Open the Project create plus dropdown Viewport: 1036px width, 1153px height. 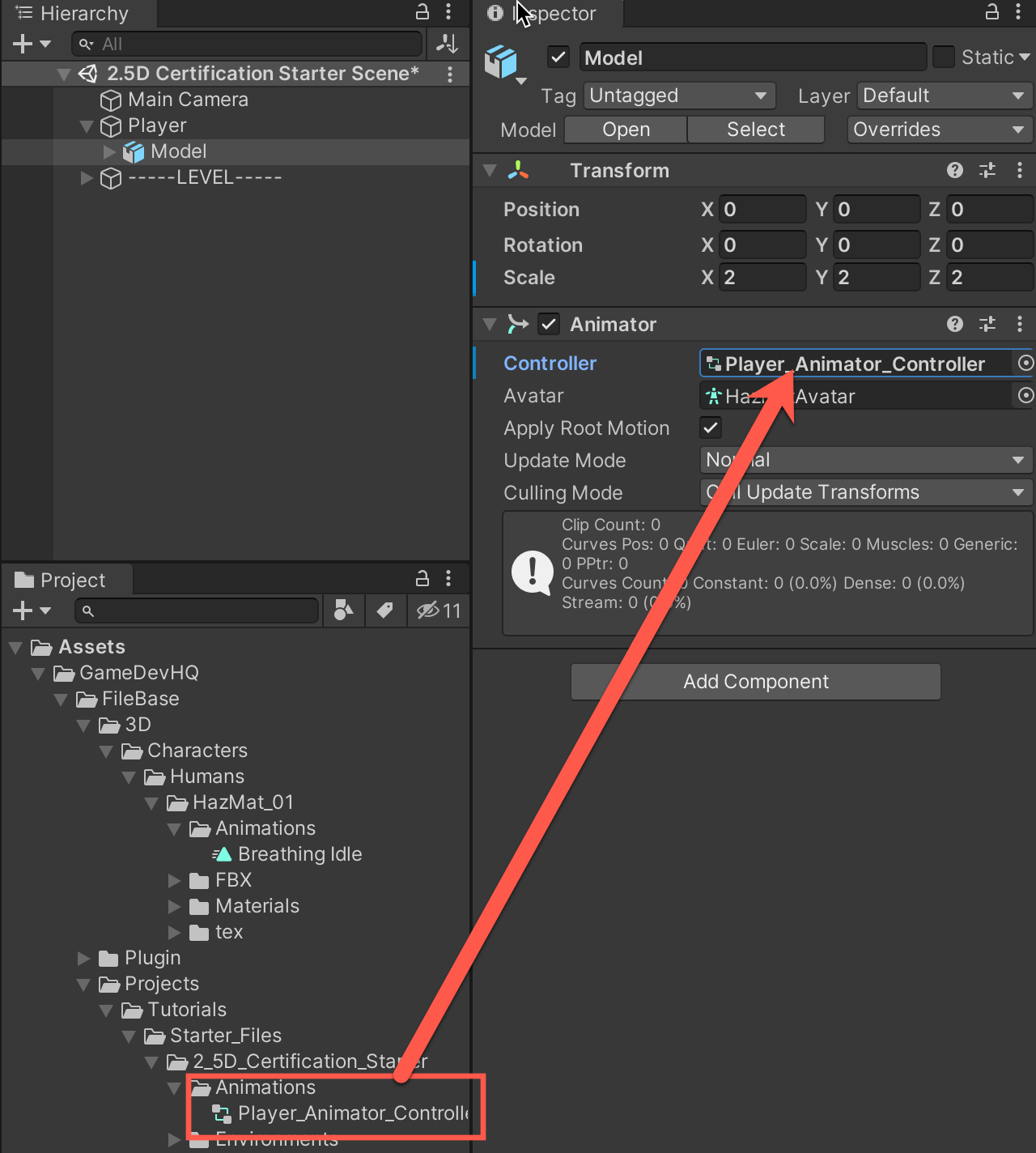coord(32,611)
